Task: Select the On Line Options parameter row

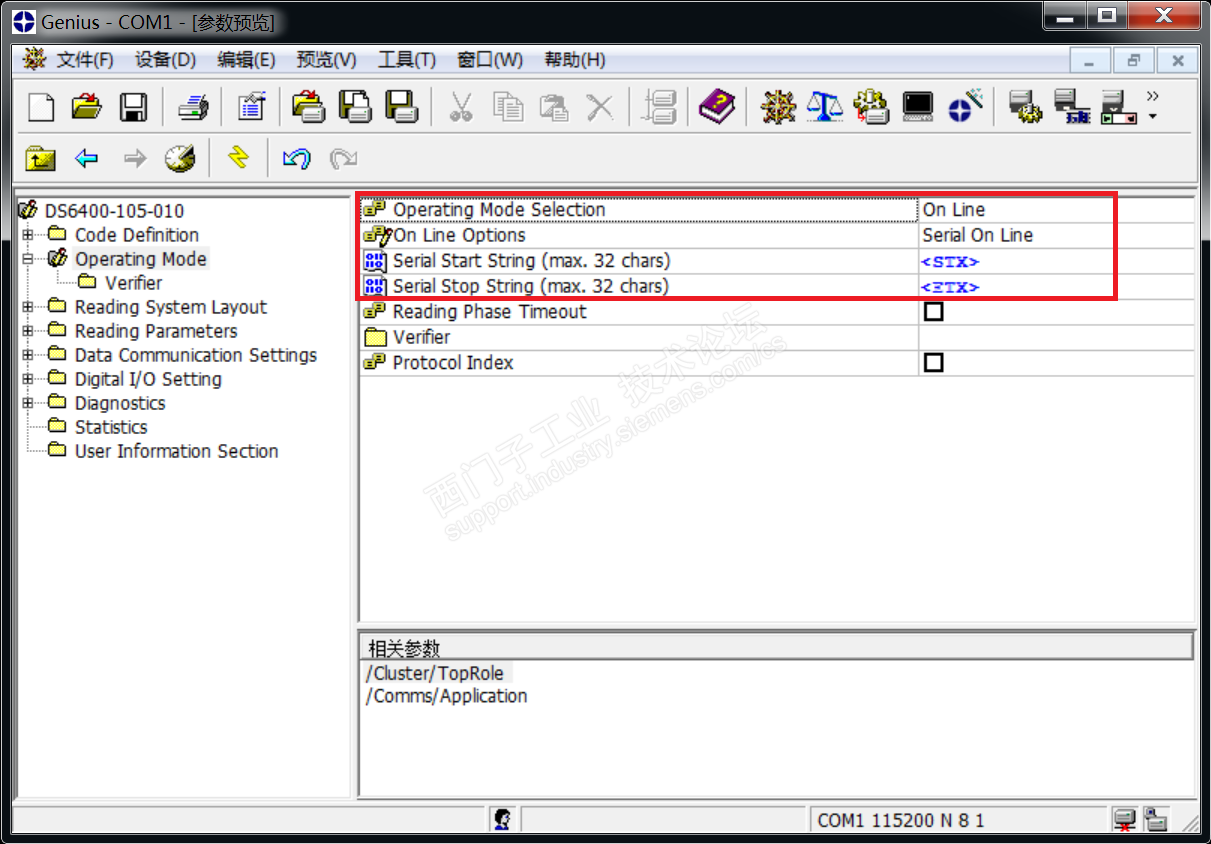Action: pos(638,235)
